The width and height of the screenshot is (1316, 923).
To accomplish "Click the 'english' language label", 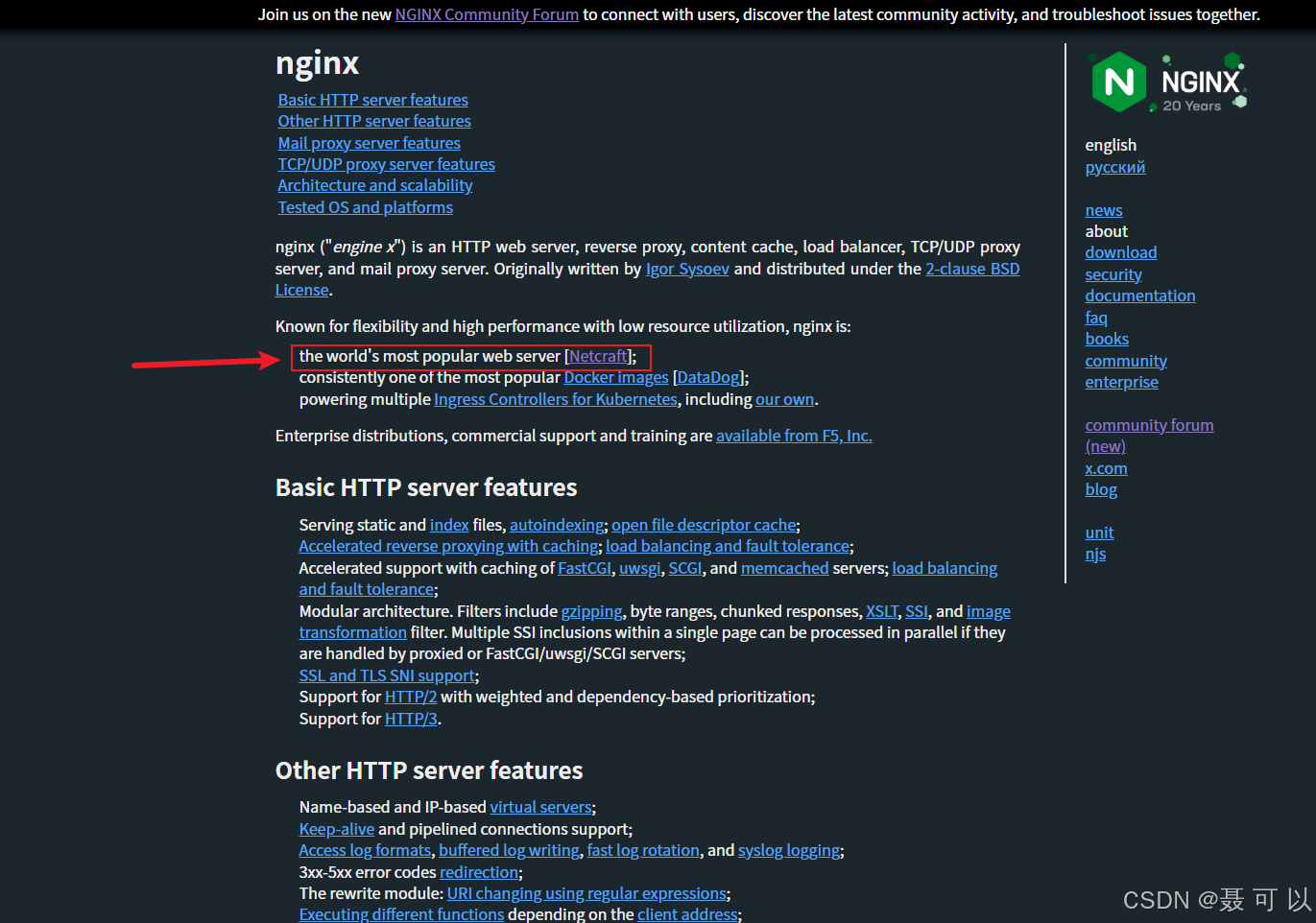I will [x=1111, y=145].
